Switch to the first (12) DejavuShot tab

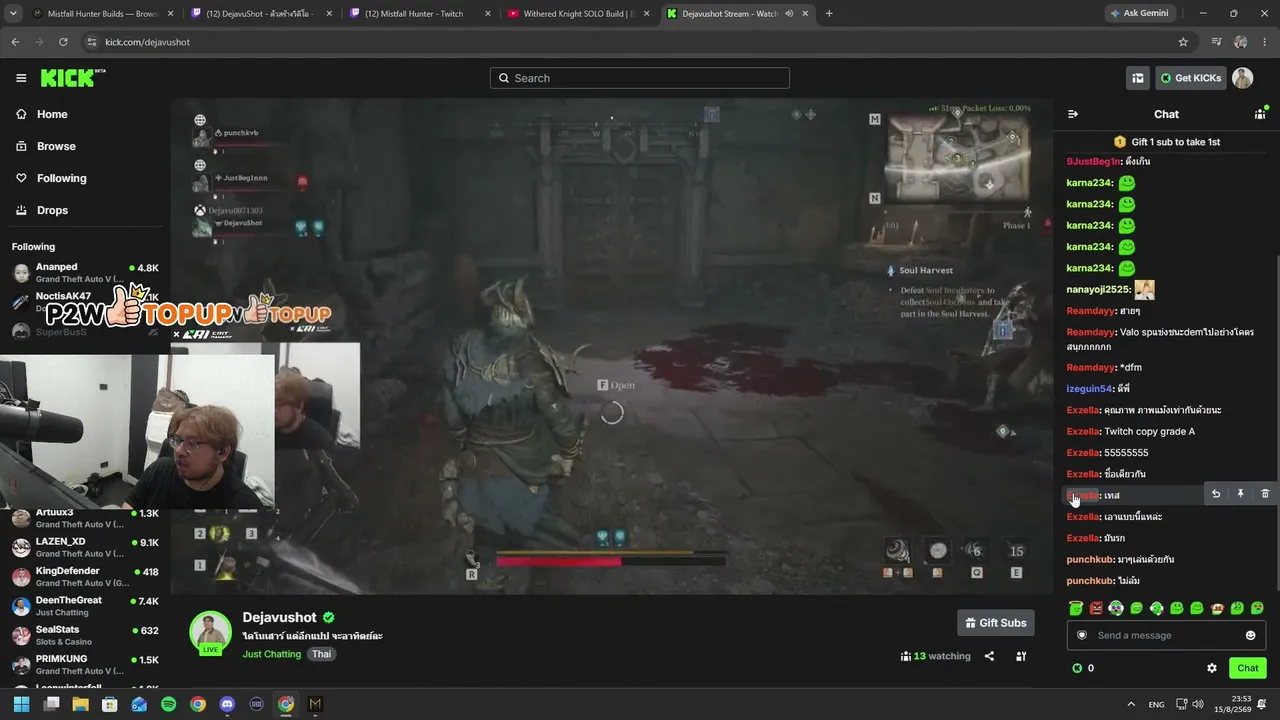(x=261, y=14)
